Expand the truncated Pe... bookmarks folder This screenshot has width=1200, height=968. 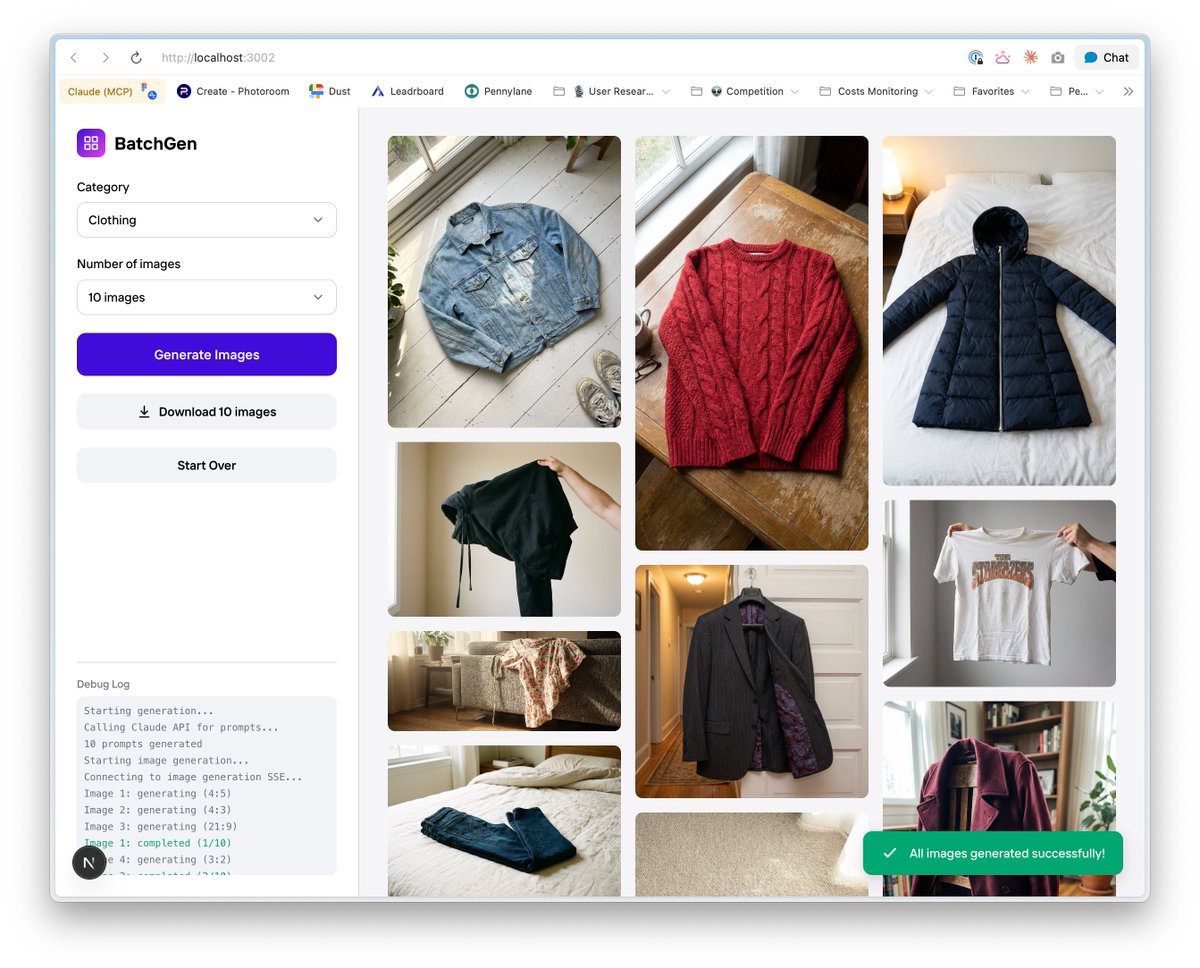point(1077,91)
